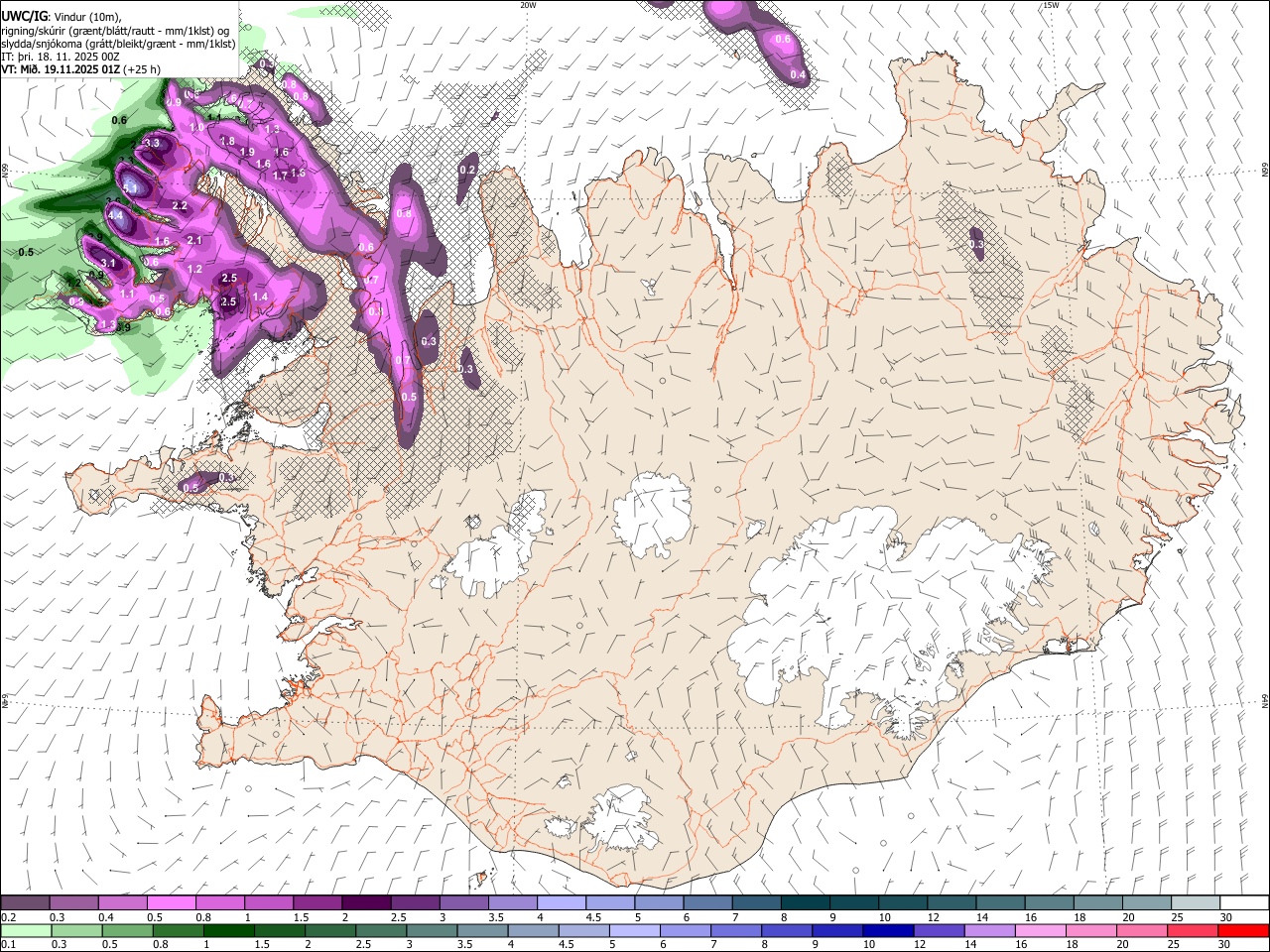Click the 0.1–0.3 palest green rain legend swatch
The width and height of the screenshot is (1270, 952).
point(25,930)
